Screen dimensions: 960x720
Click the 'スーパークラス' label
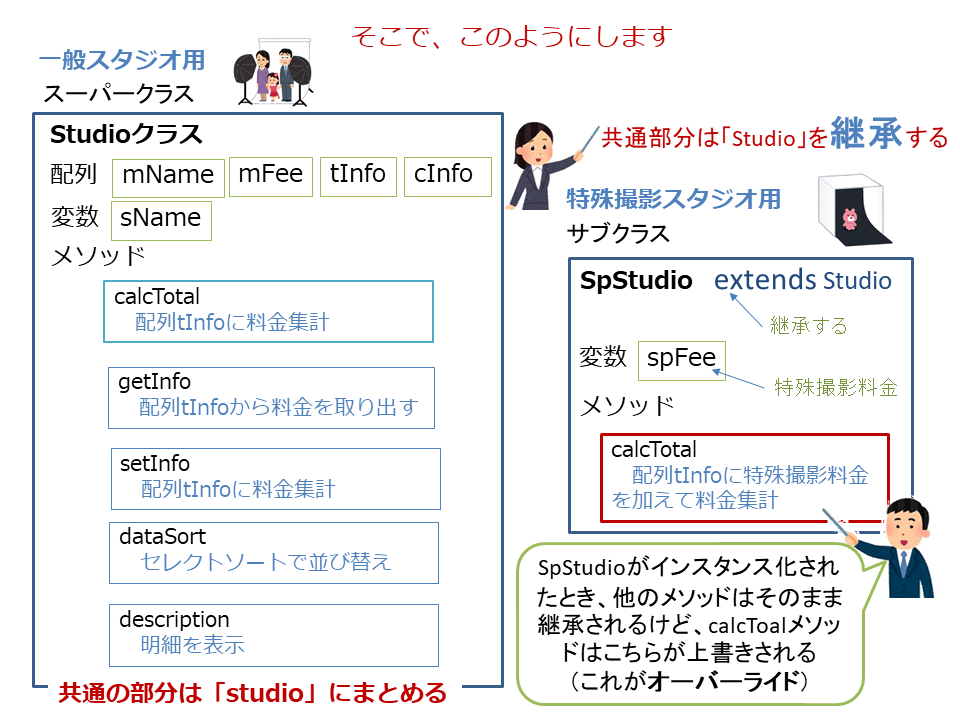119,94
